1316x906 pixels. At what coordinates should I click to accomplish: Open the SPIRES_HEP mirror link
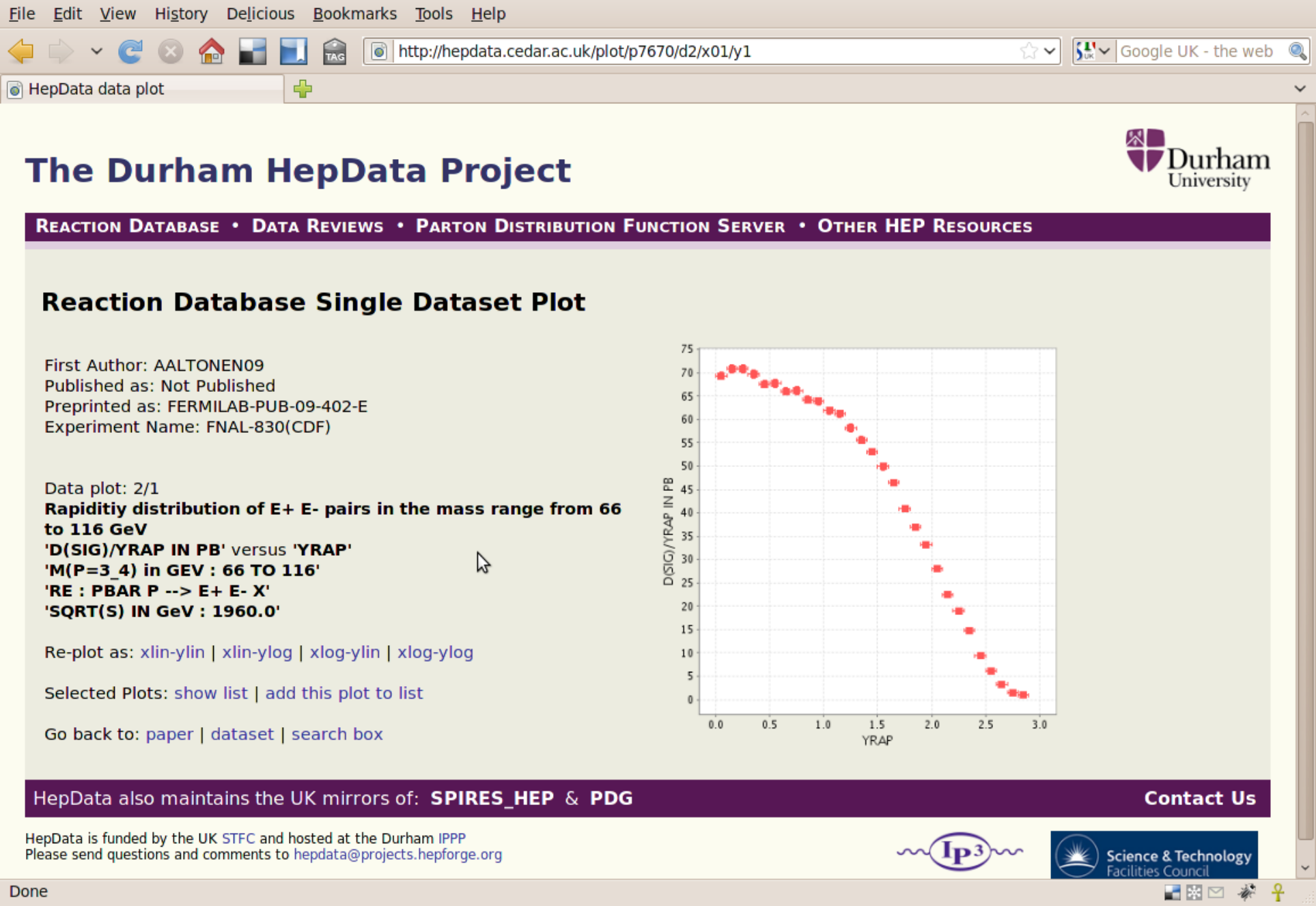(492, 798)
